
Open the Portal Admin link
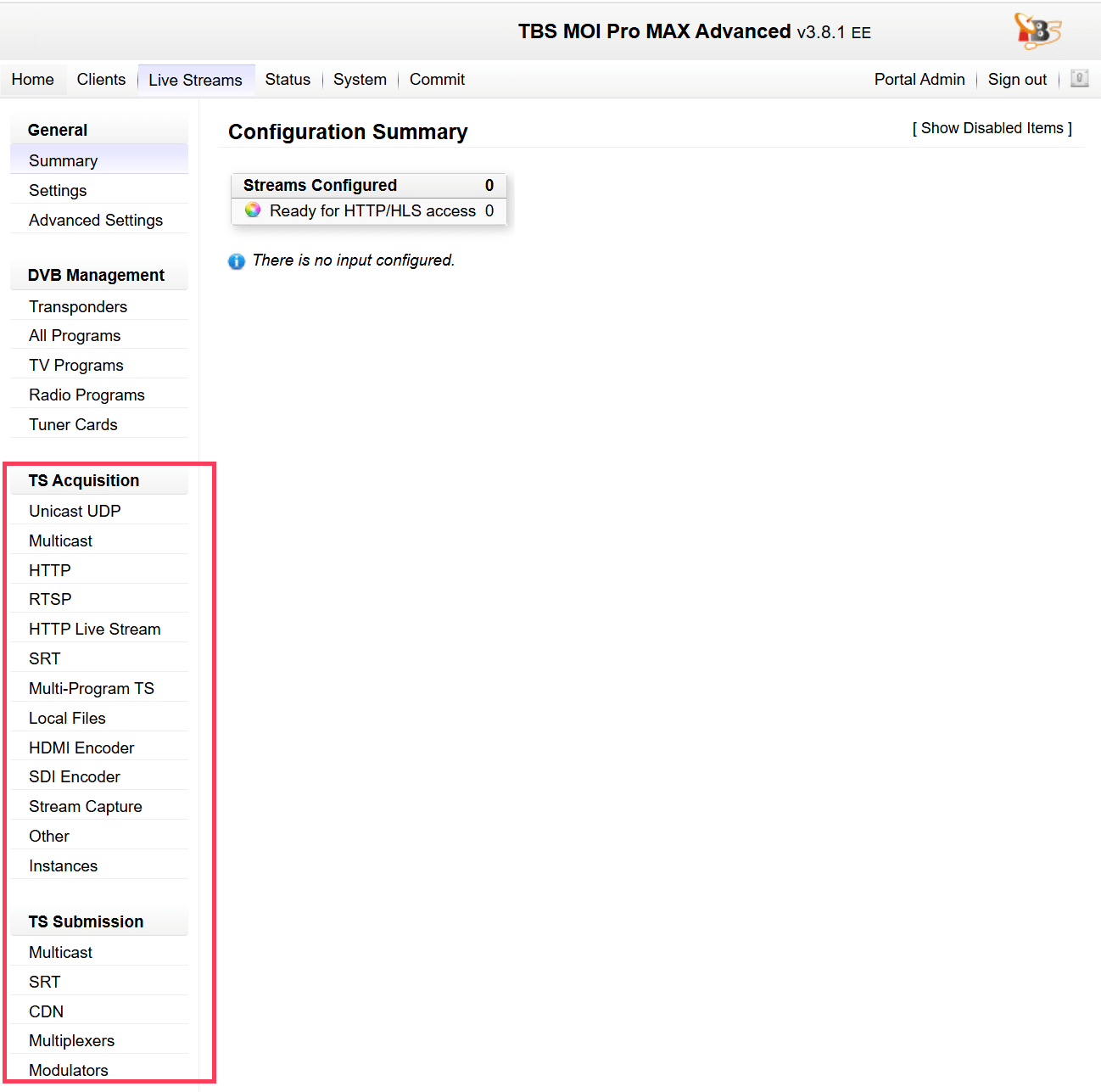coord(919,80)
